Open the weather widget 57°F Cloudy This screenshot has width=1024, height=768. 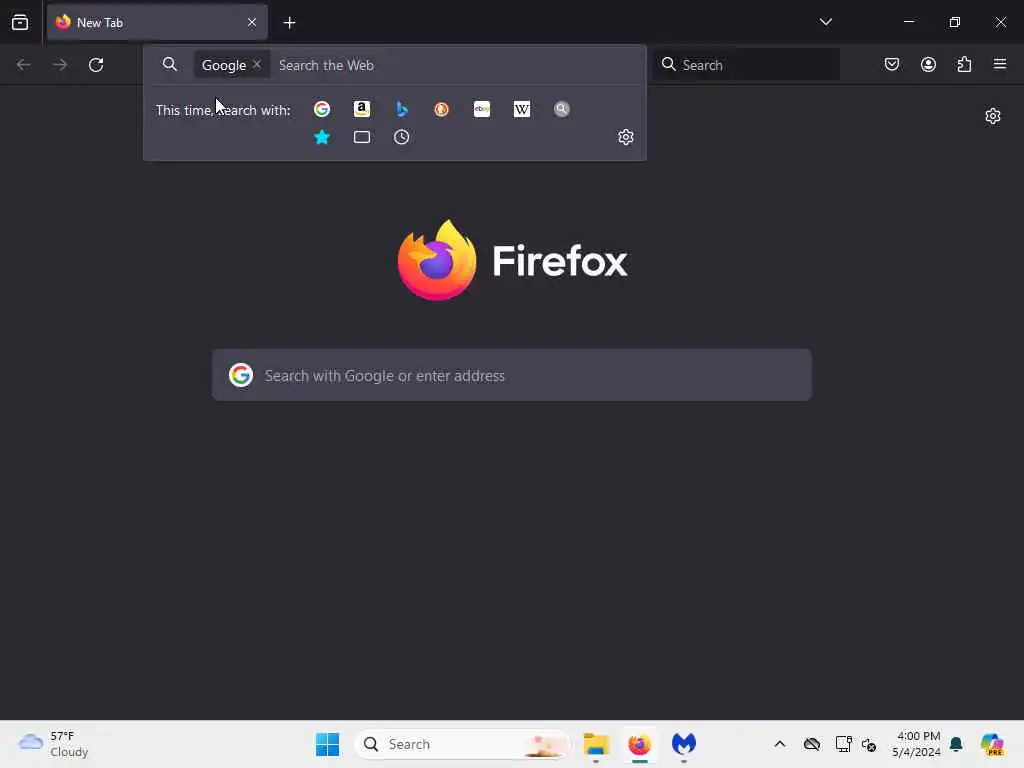pyautogui.click(x=54, y=744)
